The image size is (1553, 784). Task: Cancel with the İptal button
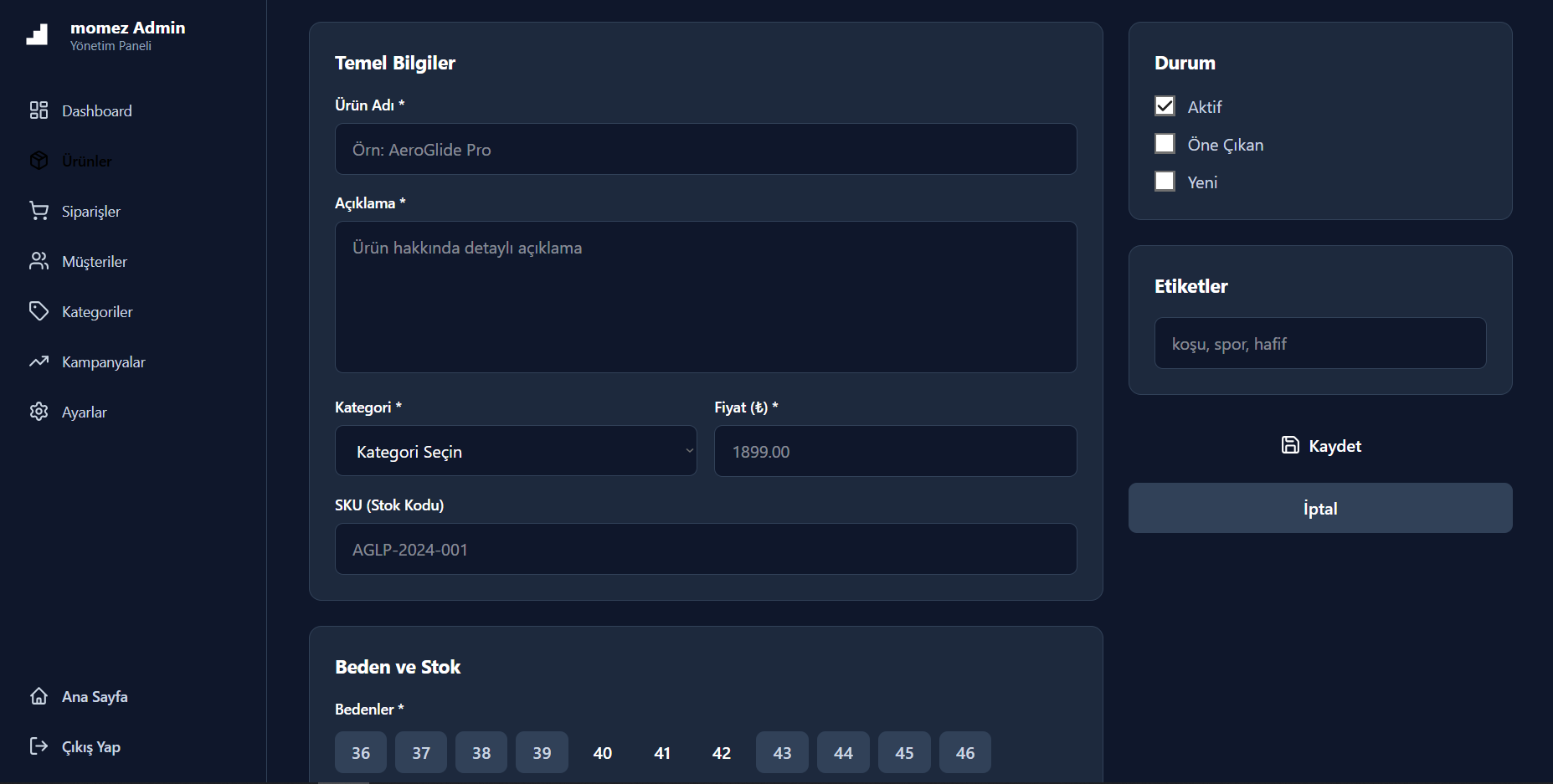(x=1319, y=508)
